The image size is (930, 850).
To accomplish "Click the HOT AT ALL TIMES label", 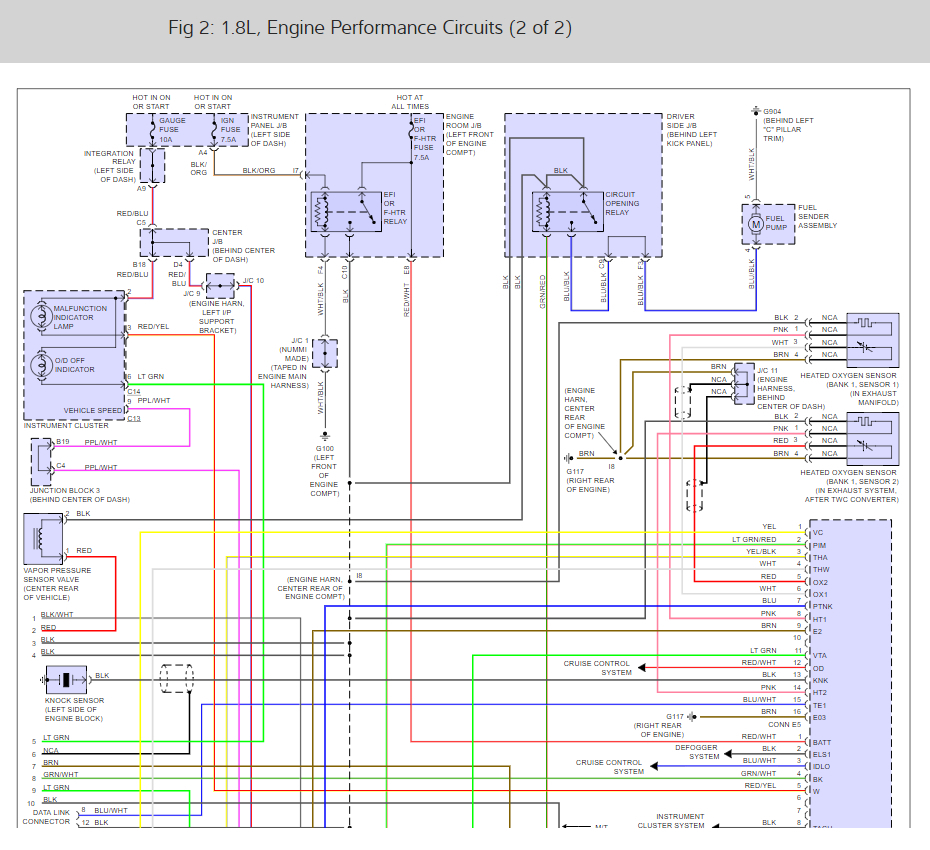I will (410, 102).
